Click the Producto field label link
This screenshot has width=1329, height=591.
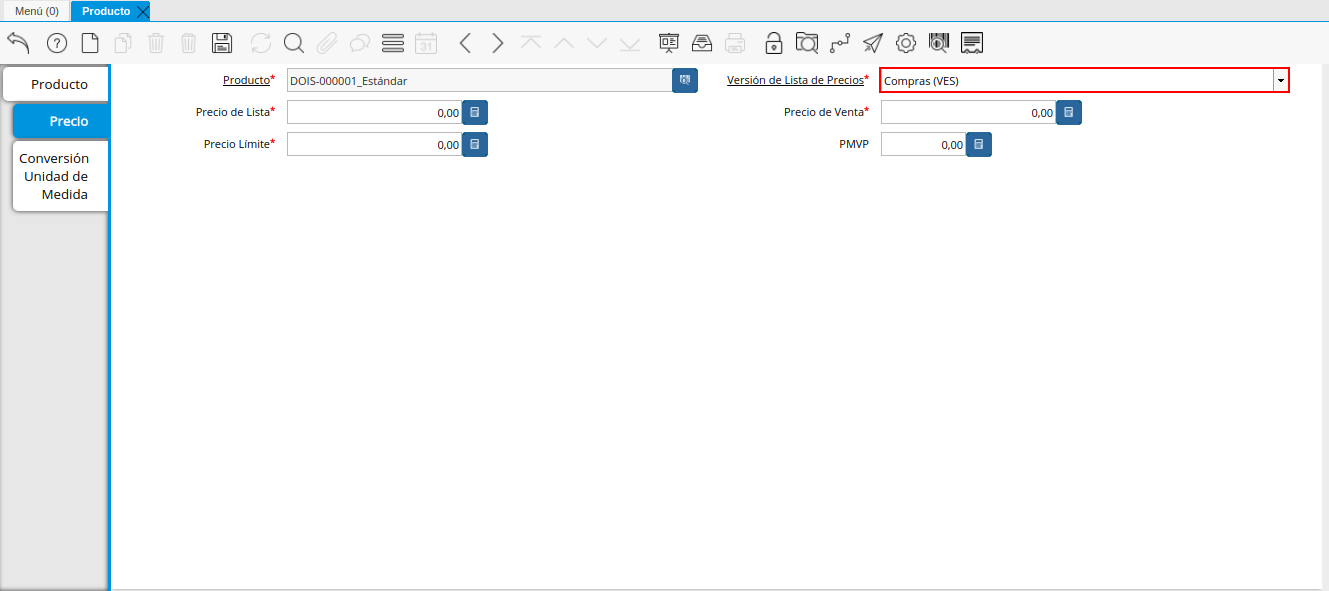(x=246, y=80)
